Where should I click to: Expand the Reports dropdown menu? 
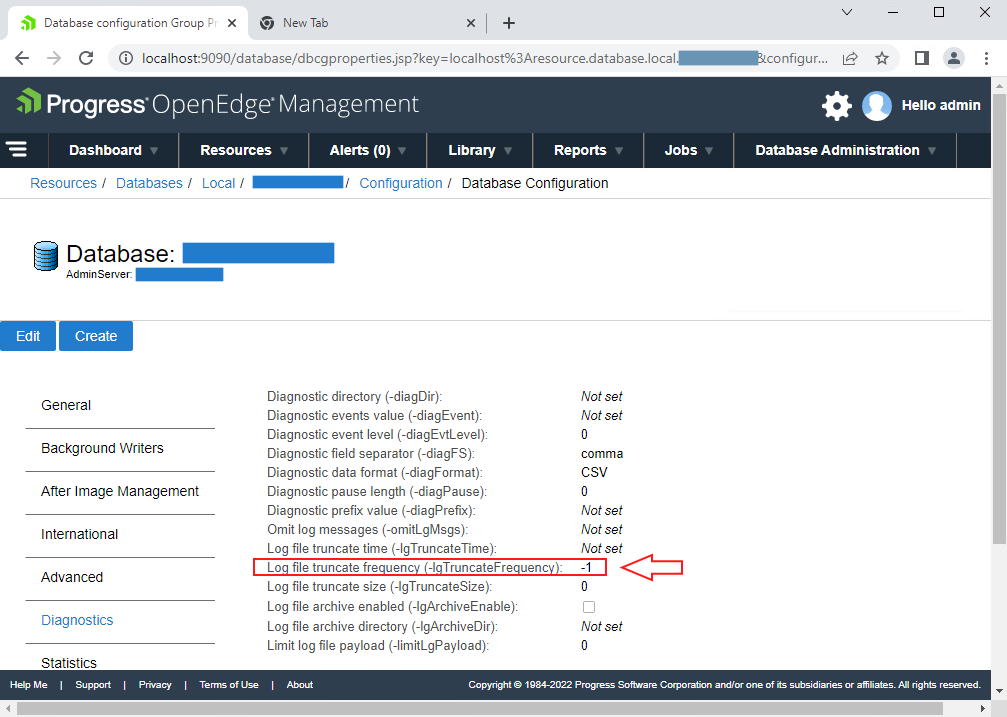pyautogui.click(x=588, y=150)
